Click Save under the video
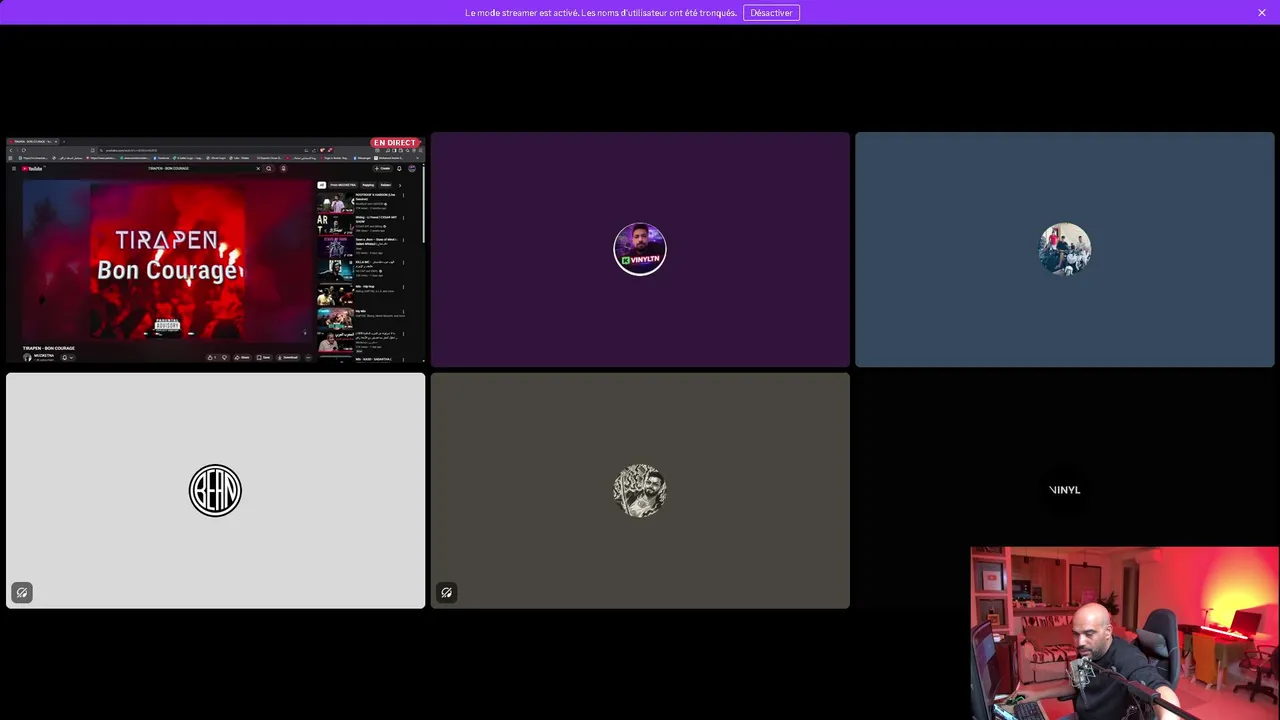This screenshot has width=1280, height=720. [264, 357]
